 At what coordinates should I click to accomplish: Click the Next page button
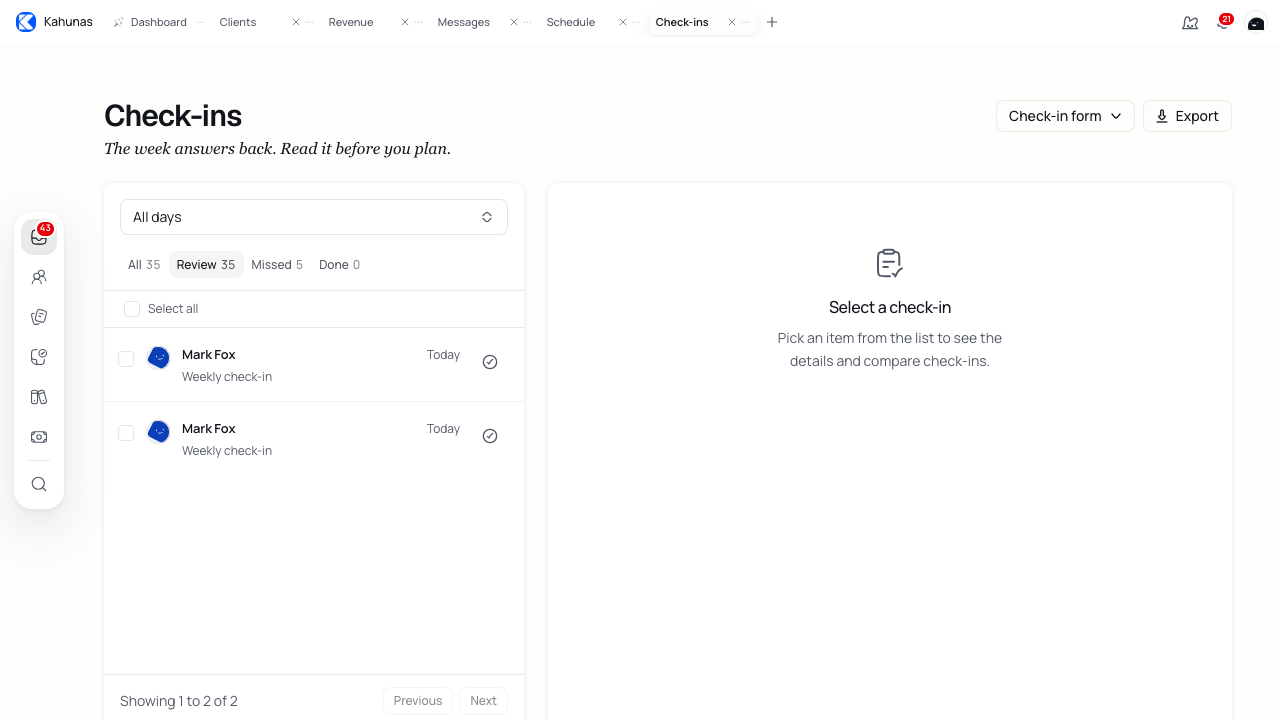(483, 701)
